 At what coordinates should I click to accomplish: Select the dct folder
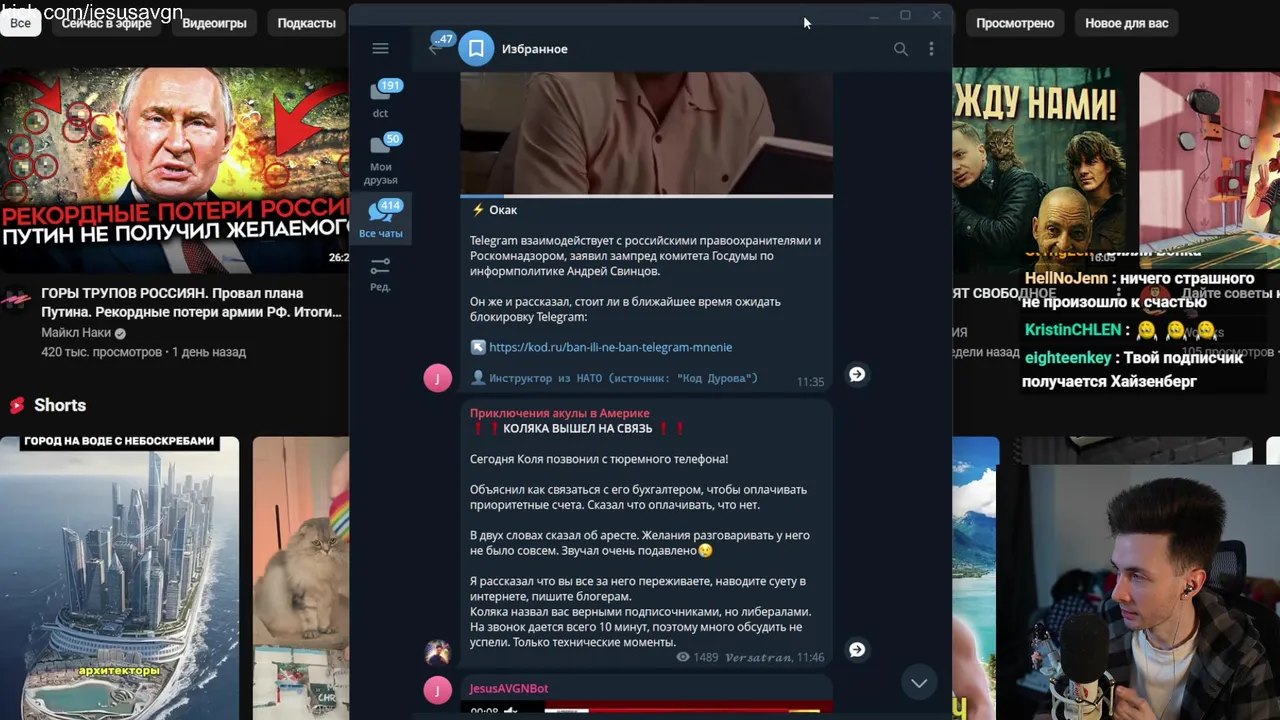pos(380,99)
